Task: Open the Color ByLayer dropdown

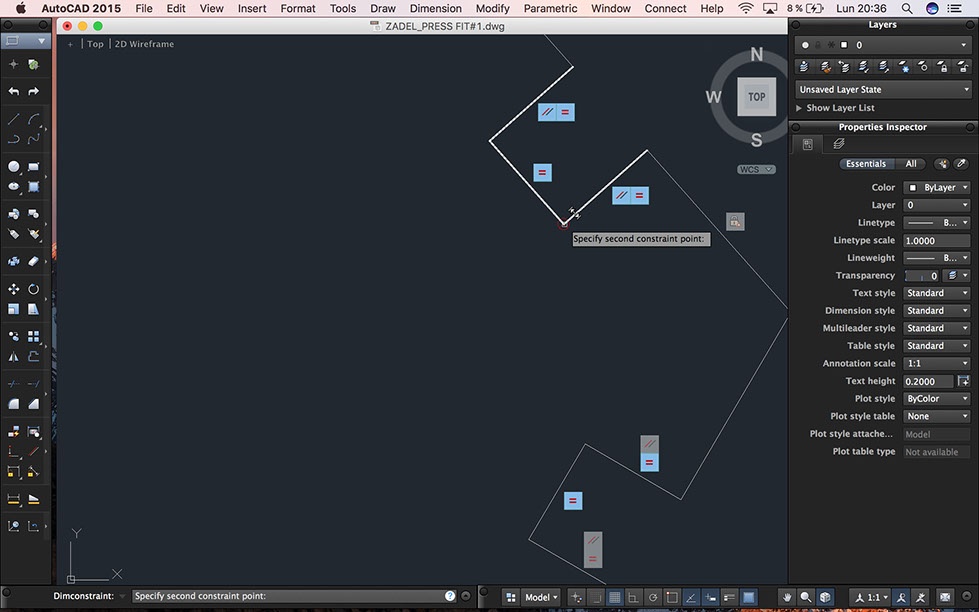Action: click(937, 187)
